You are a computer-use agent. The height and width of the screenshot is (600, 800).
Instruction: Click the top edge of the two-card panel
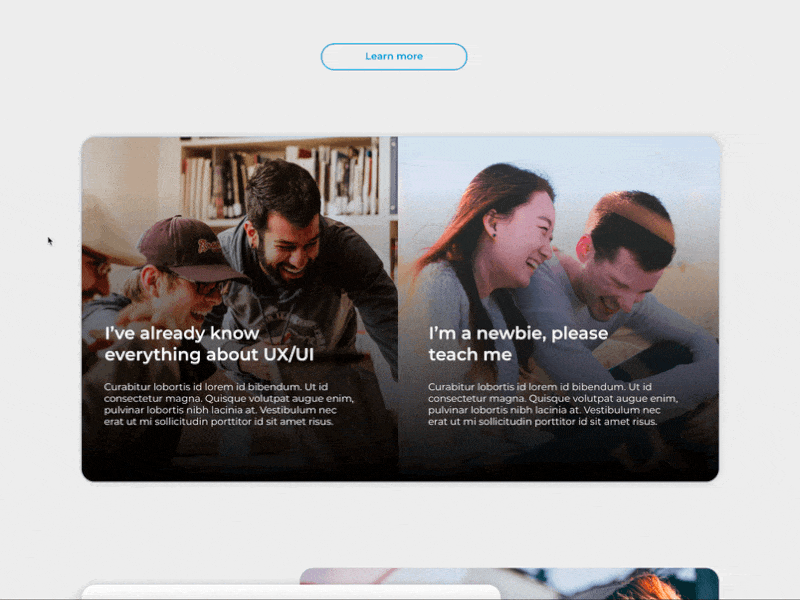(x=400, y=137)
